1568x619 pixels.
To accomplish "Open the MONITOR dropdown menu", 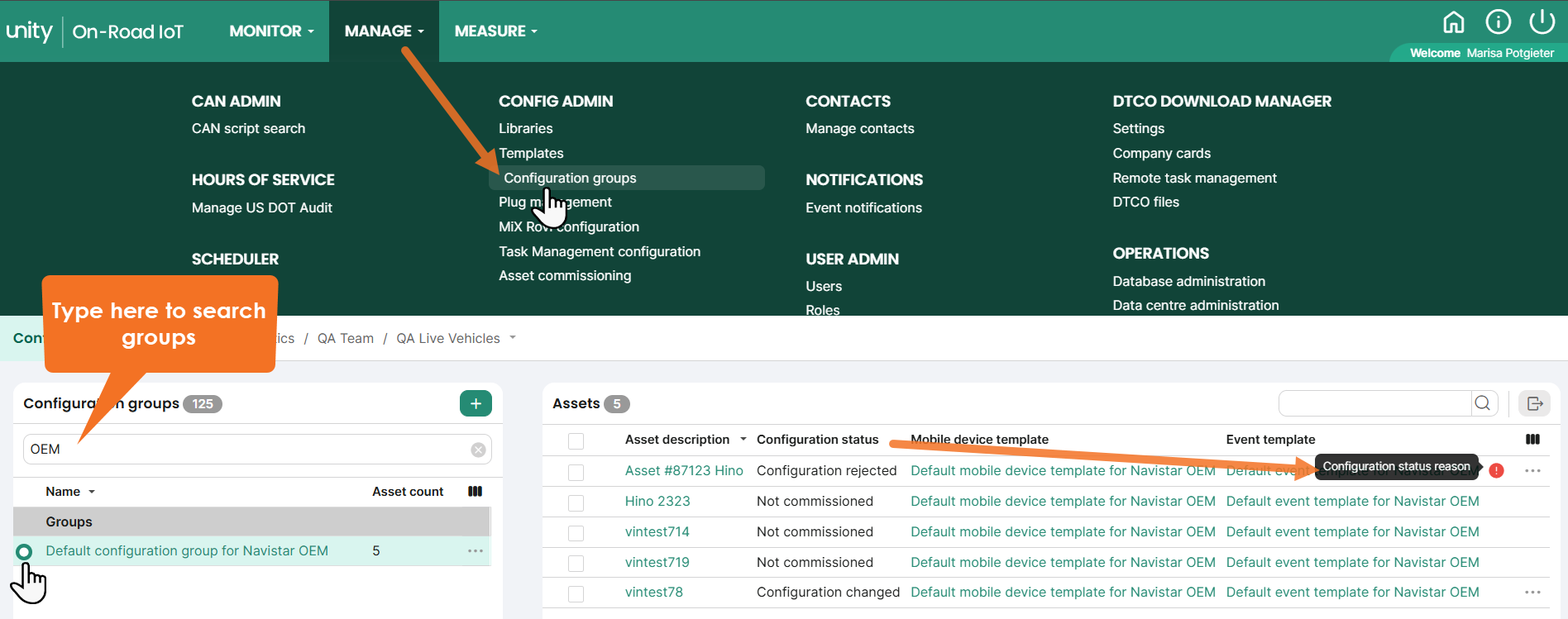I will (271, 31).
